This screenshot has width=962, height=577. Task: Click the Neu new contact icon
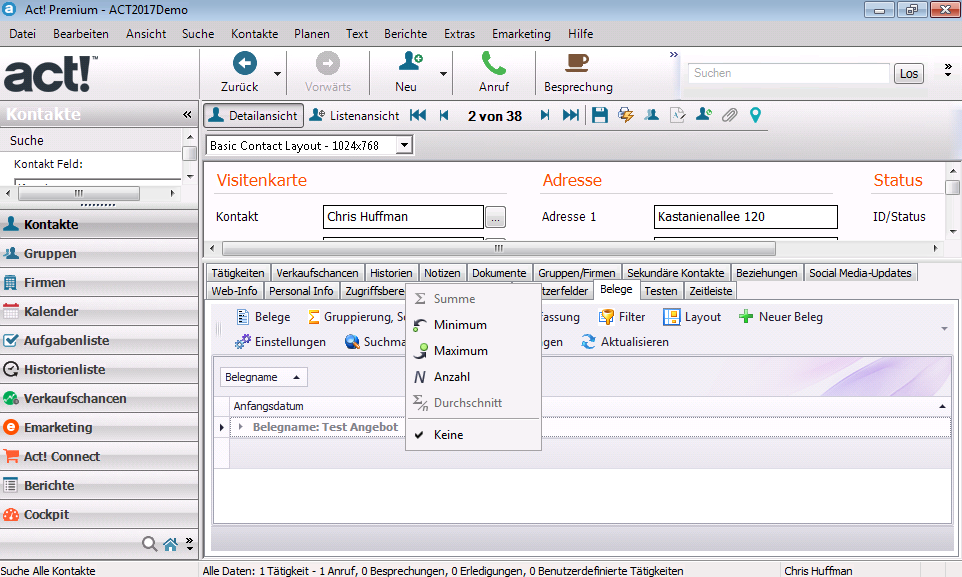tap(410, 62)
